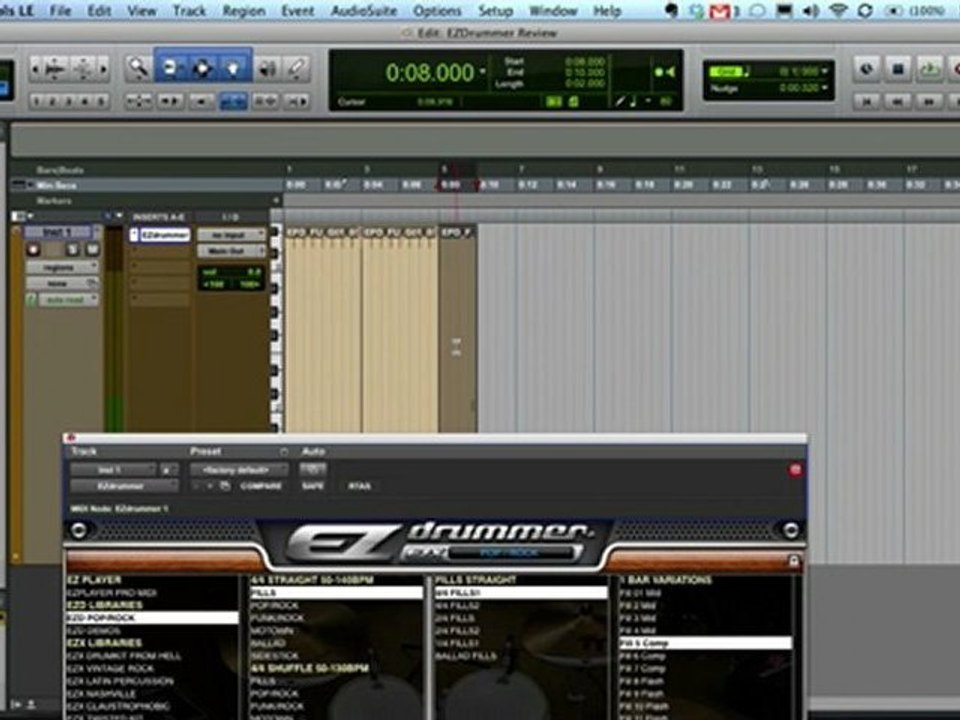
Task: Open the File menu
Action: pos(60,11)
